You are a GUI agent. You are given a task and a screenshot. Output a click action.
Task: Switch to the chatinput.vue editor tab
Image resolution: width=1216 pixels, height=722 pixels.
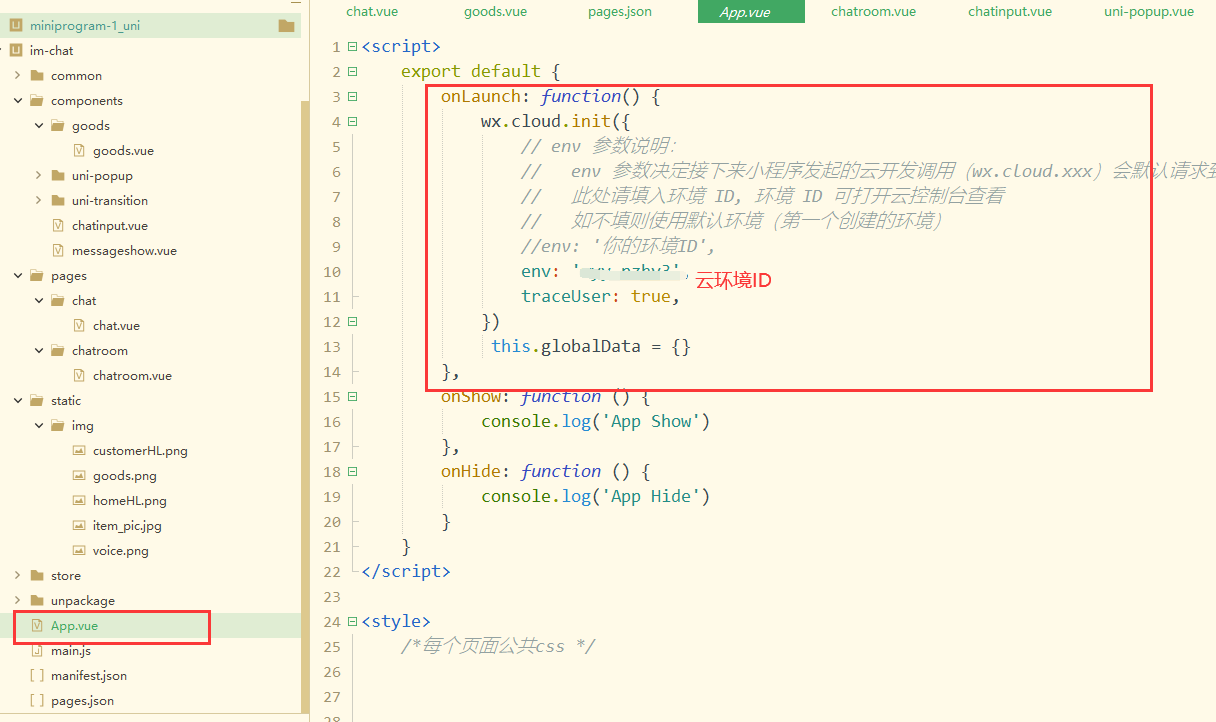point(1010,11)
